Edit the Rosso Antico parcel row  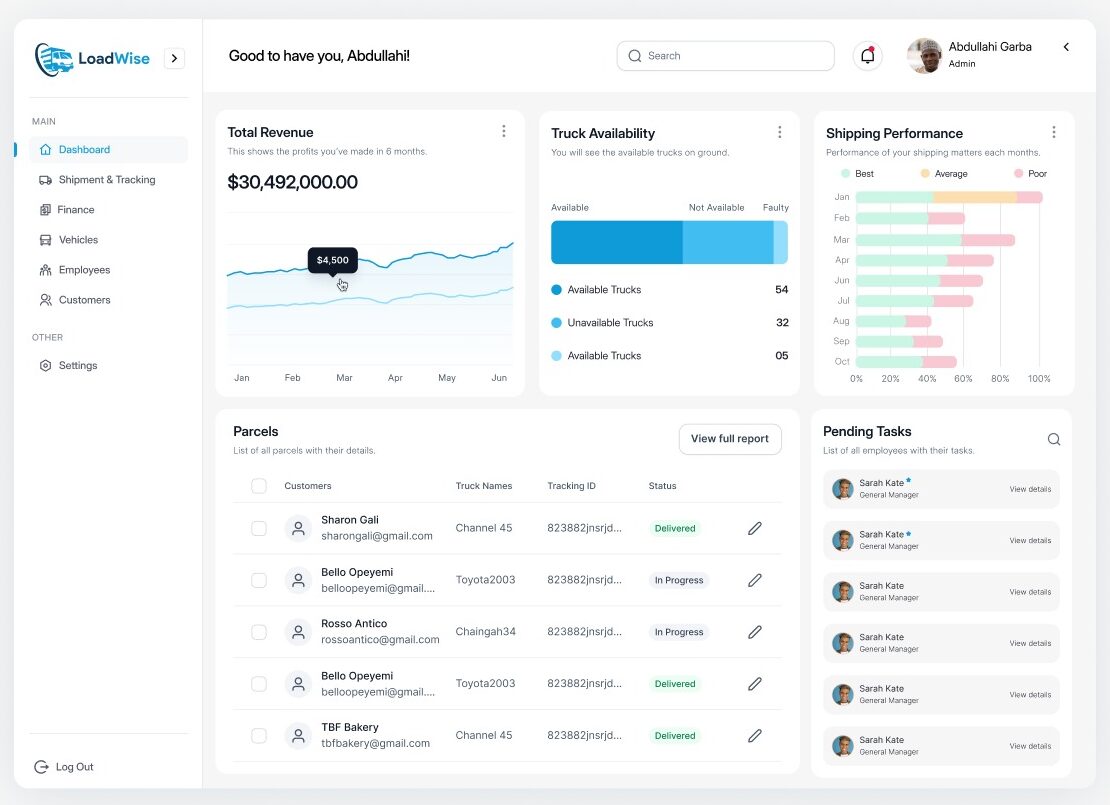tap(755, 632)
